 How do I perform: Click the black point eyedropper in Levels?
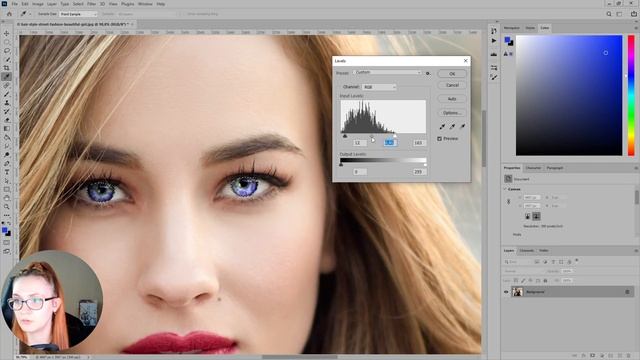442,127
